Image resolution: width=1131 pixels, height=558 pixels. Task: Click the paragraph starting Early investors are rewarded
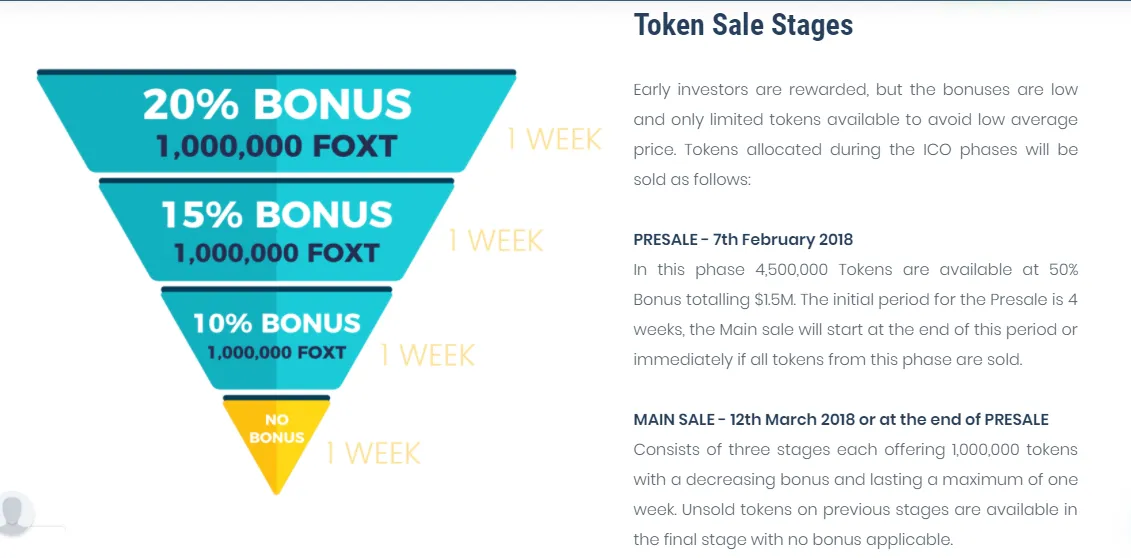(x=855, y=134)
